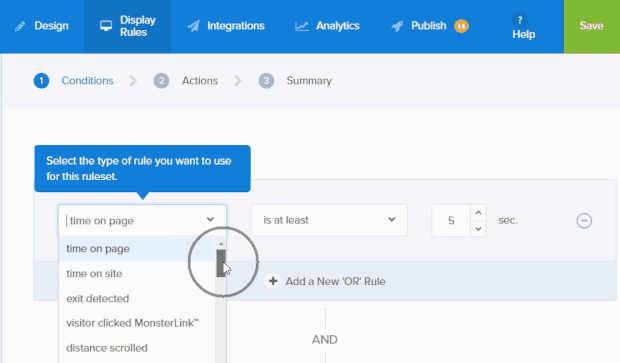The image size is (620, 363).
Task: Go to the Actions step
Action: (186, 81)
